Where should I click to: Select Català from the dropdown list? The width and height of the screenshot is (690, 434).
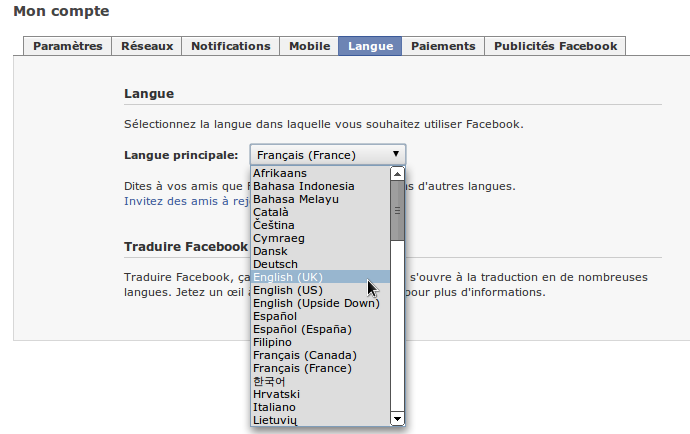pyautogui.click(x=320, y=212)
